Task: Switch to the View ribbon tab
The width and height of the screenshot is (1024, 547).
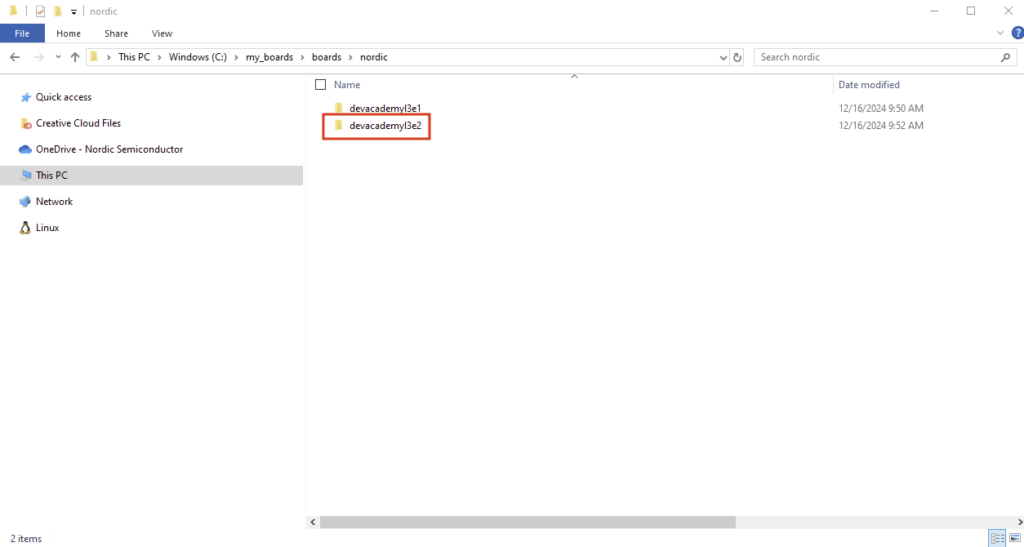Action: [x=161, y=33]
